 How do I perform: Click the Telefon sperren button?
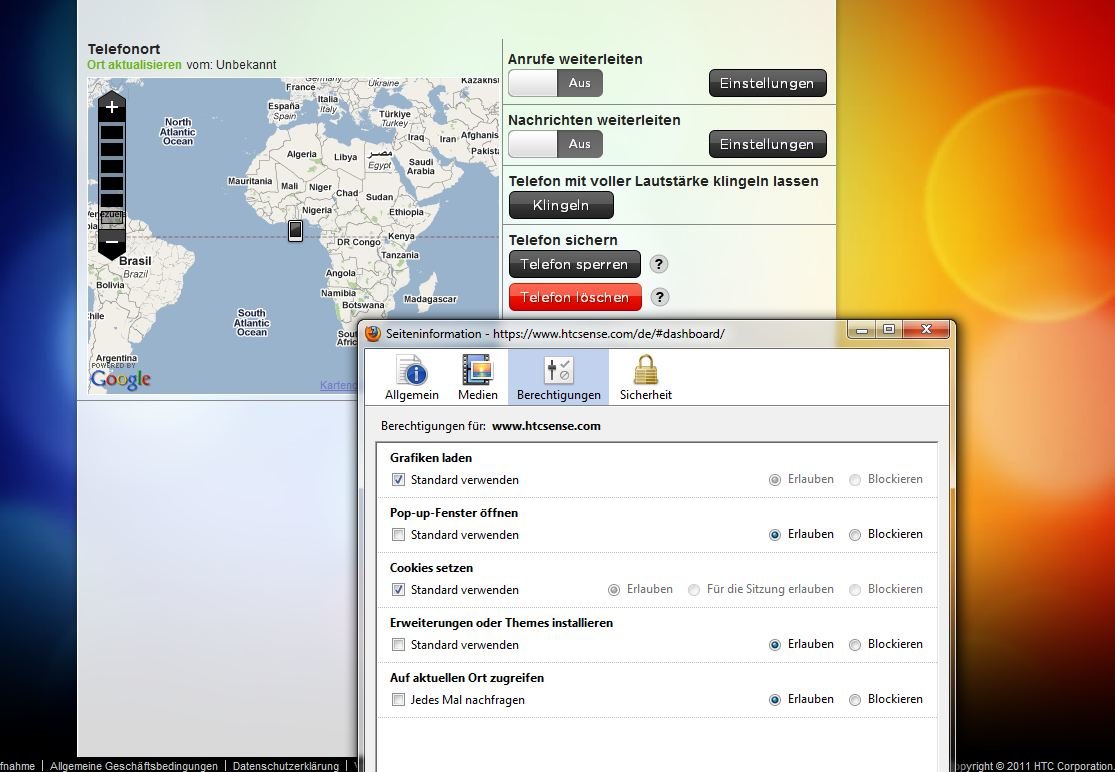575,264
